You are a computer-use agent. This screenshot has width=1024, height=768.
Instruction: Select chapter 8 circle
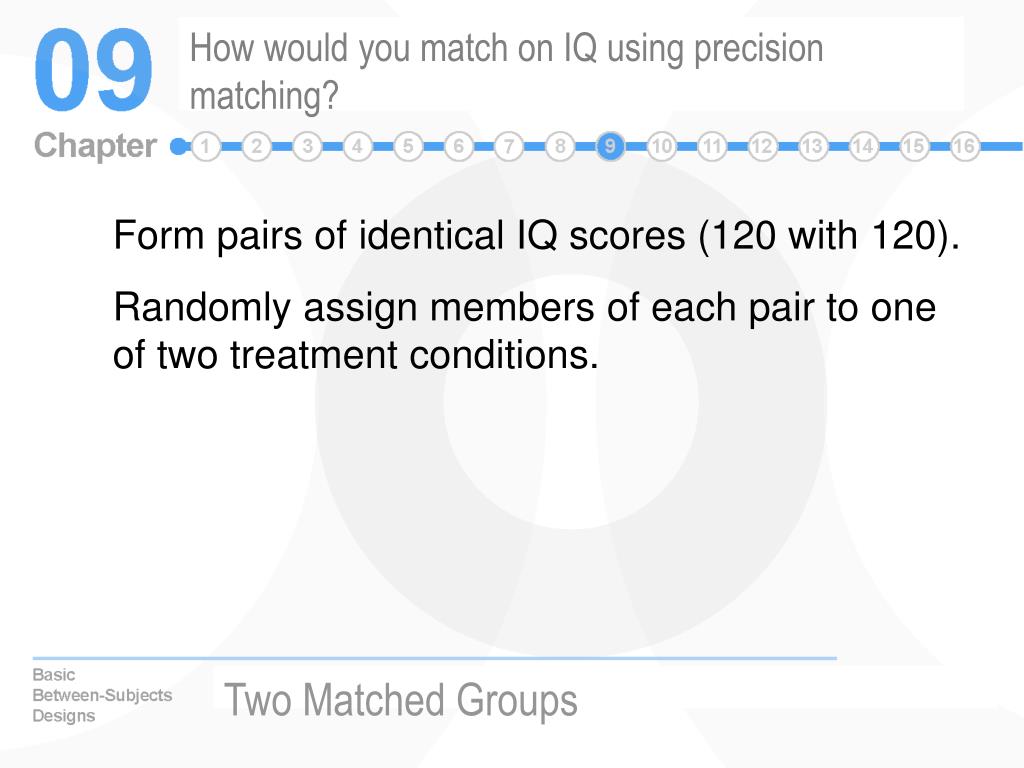point(560,146)
